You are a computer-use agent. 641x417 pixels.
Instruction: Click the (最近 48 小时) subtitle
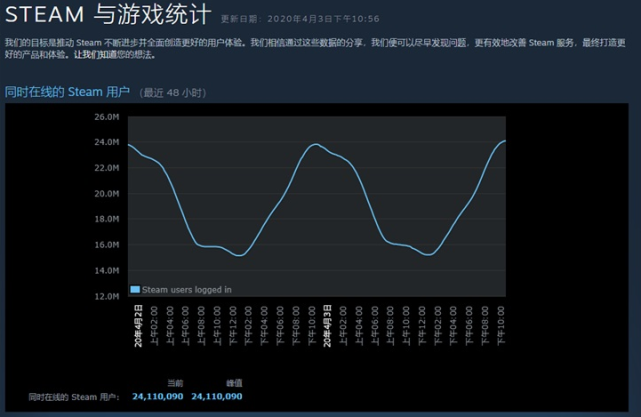point(173,93)
